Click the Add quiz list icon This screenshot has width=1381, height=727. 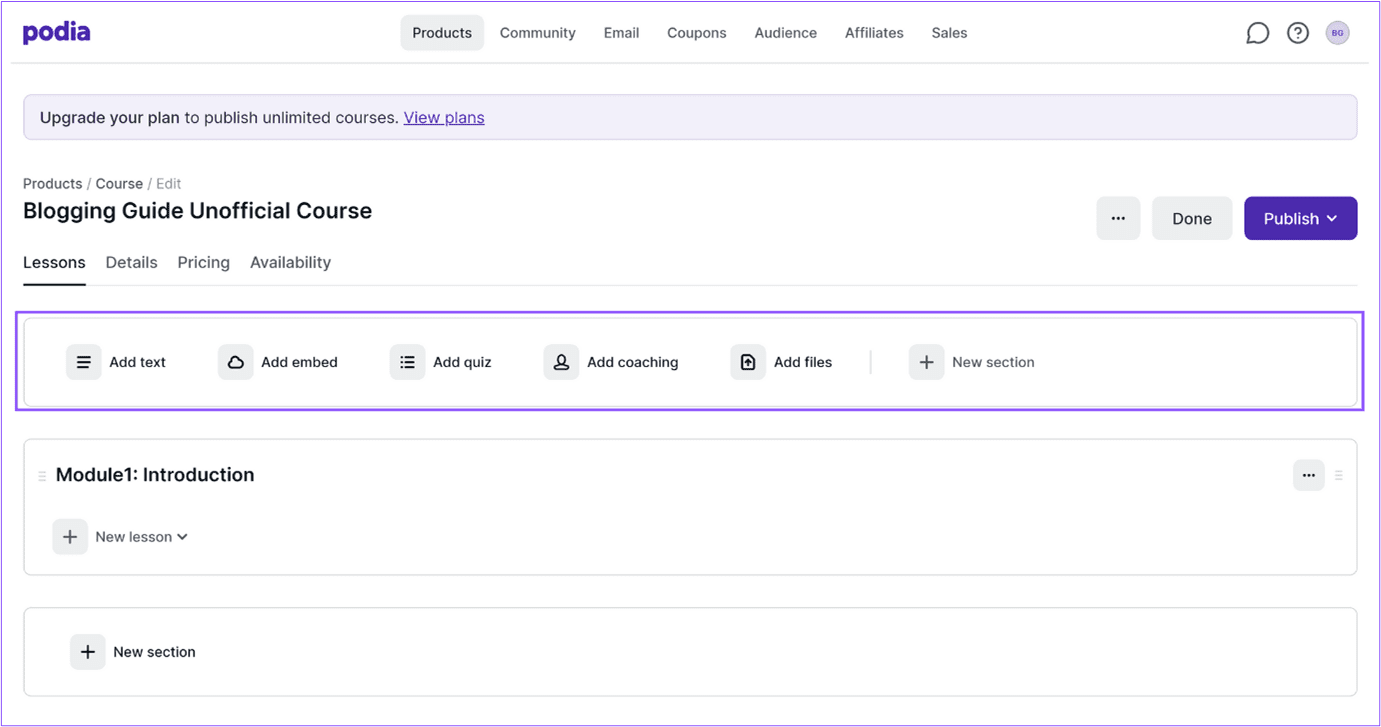click(407, 362)
